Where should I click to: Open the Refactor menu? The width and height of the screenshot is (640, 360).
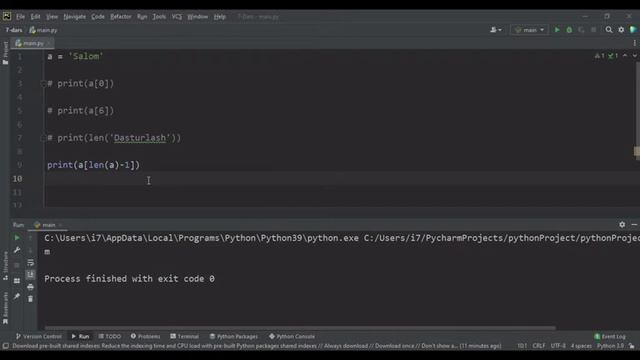[121, 17]
